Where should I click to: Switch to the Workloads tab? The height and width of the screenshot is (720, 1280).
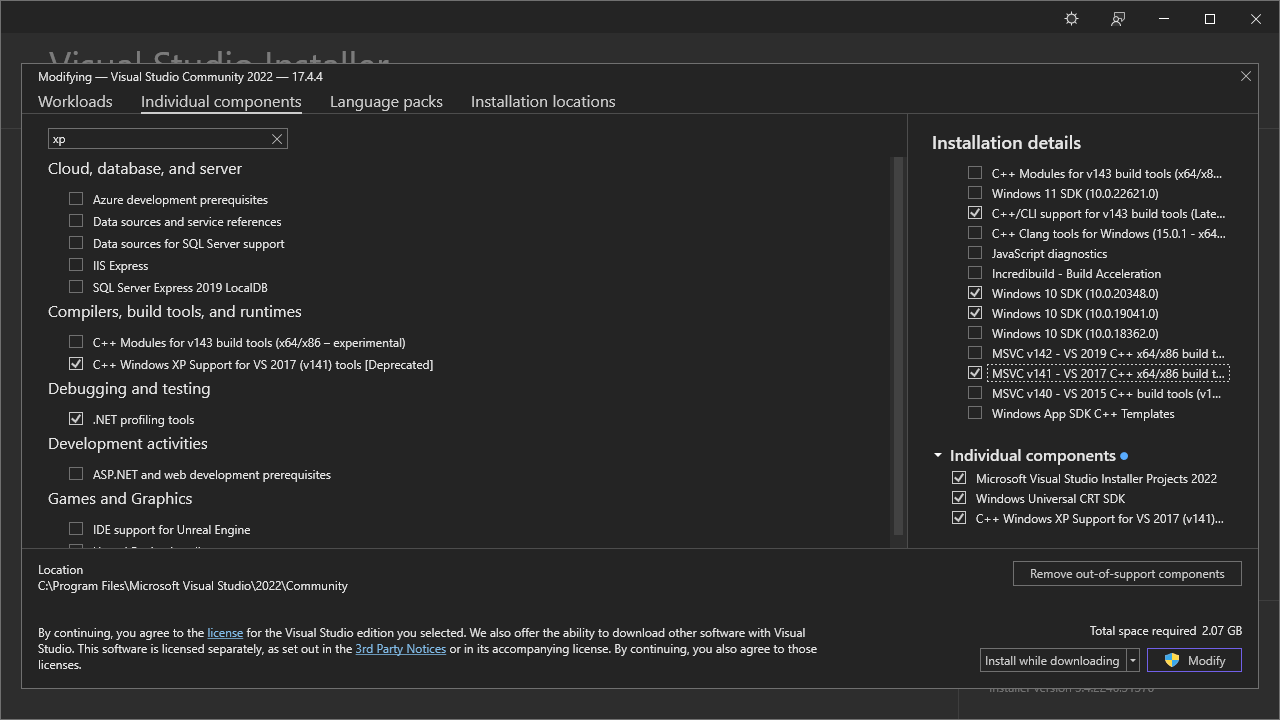[x=75, y=101]
